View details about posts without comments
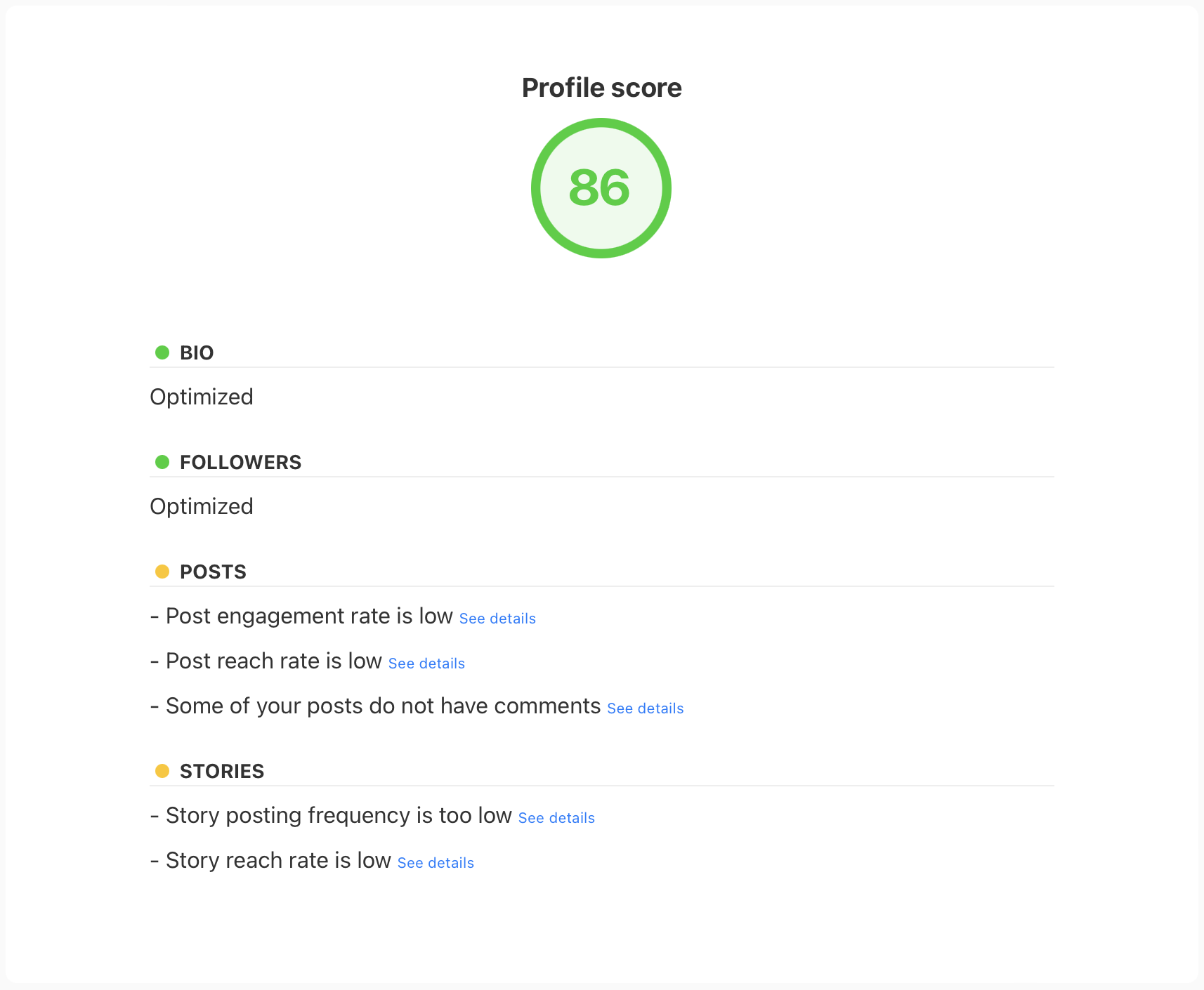This screenshot has height=990, width=1204. pos(645,708)
